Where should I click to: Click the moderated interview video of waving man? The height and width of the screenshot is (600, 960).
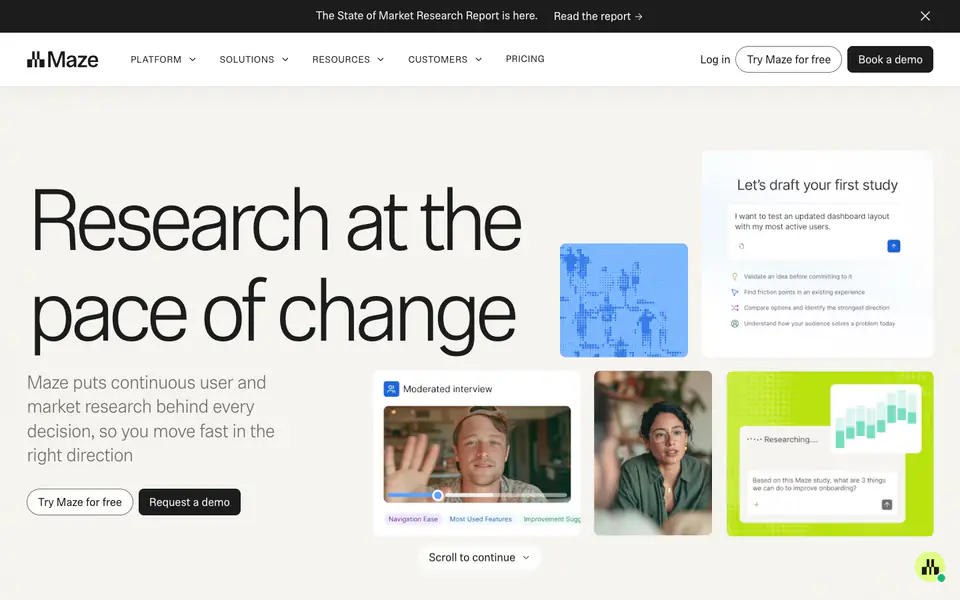point(477,454)
